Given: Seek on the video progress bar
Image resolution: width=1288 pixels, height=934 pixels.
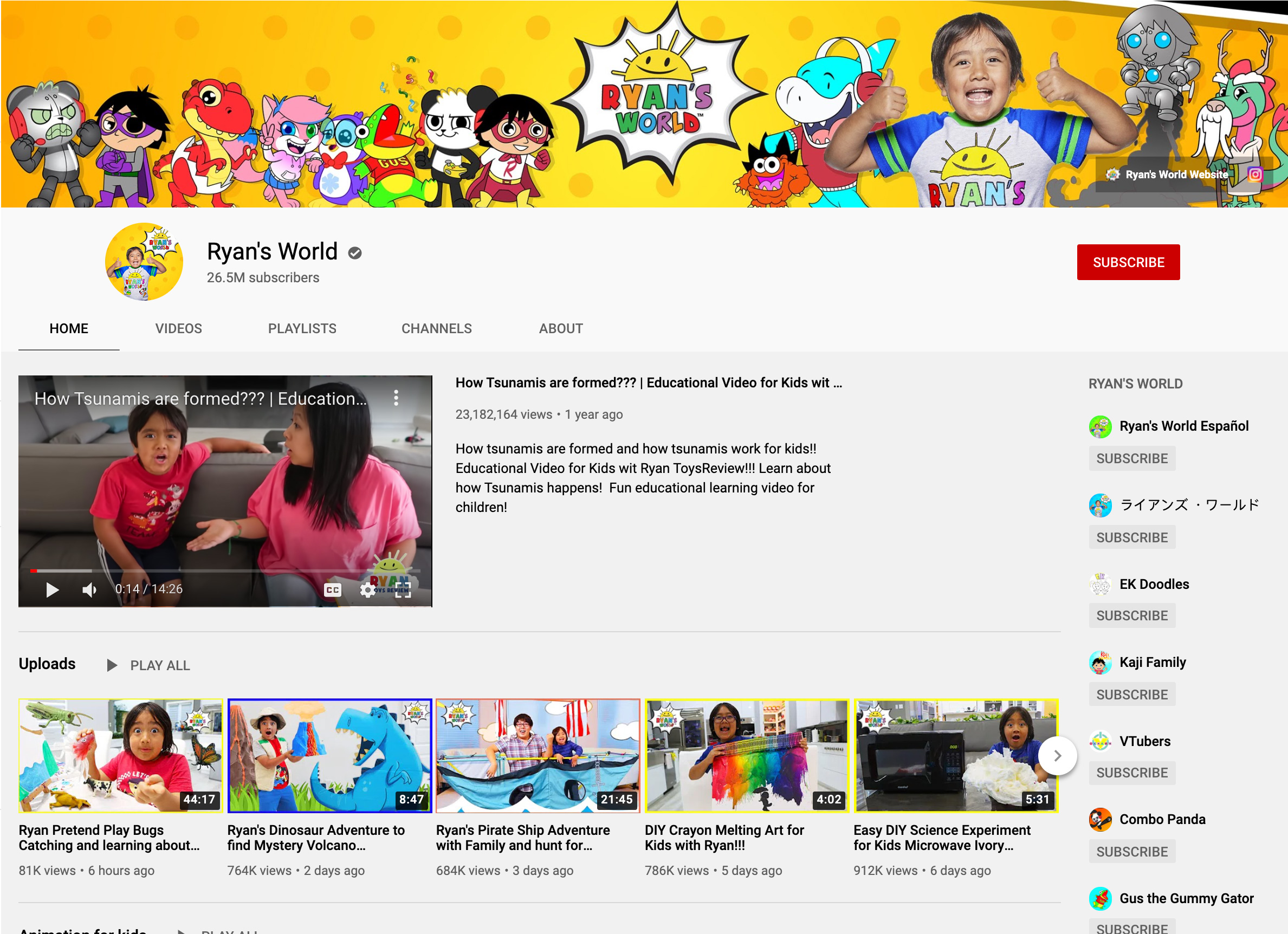Looking at the screenshot, I should point(227,570).
